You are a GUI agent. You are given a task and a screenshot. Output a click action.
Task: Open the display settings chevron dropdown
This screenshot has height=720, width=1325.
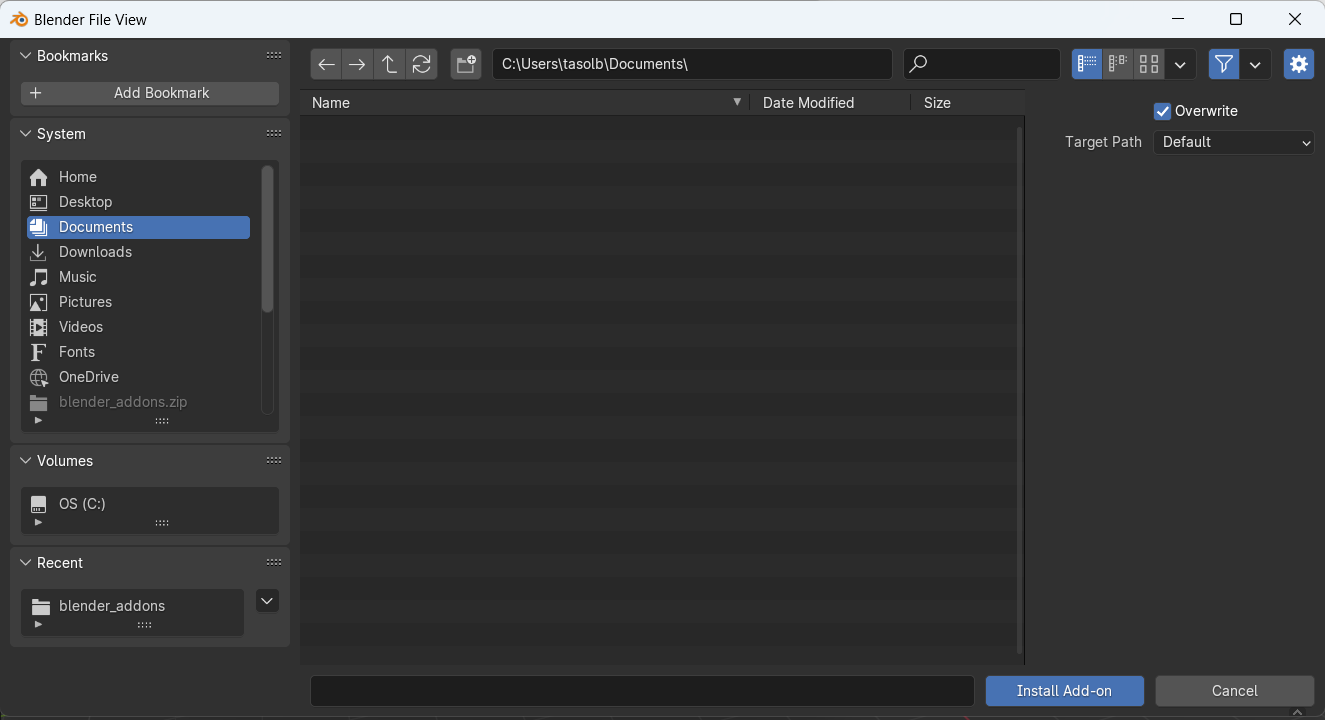1180,63
